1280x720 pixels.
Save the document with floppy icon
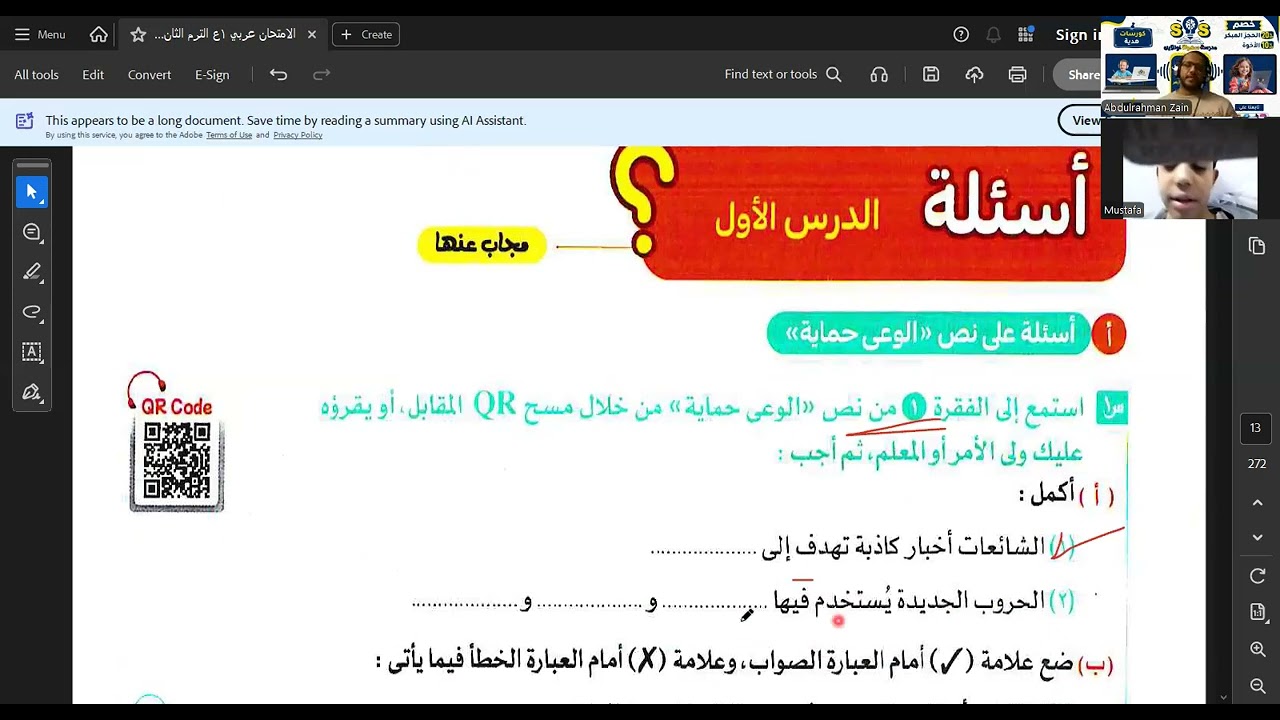pyautogui.click(x=931, y=74)
